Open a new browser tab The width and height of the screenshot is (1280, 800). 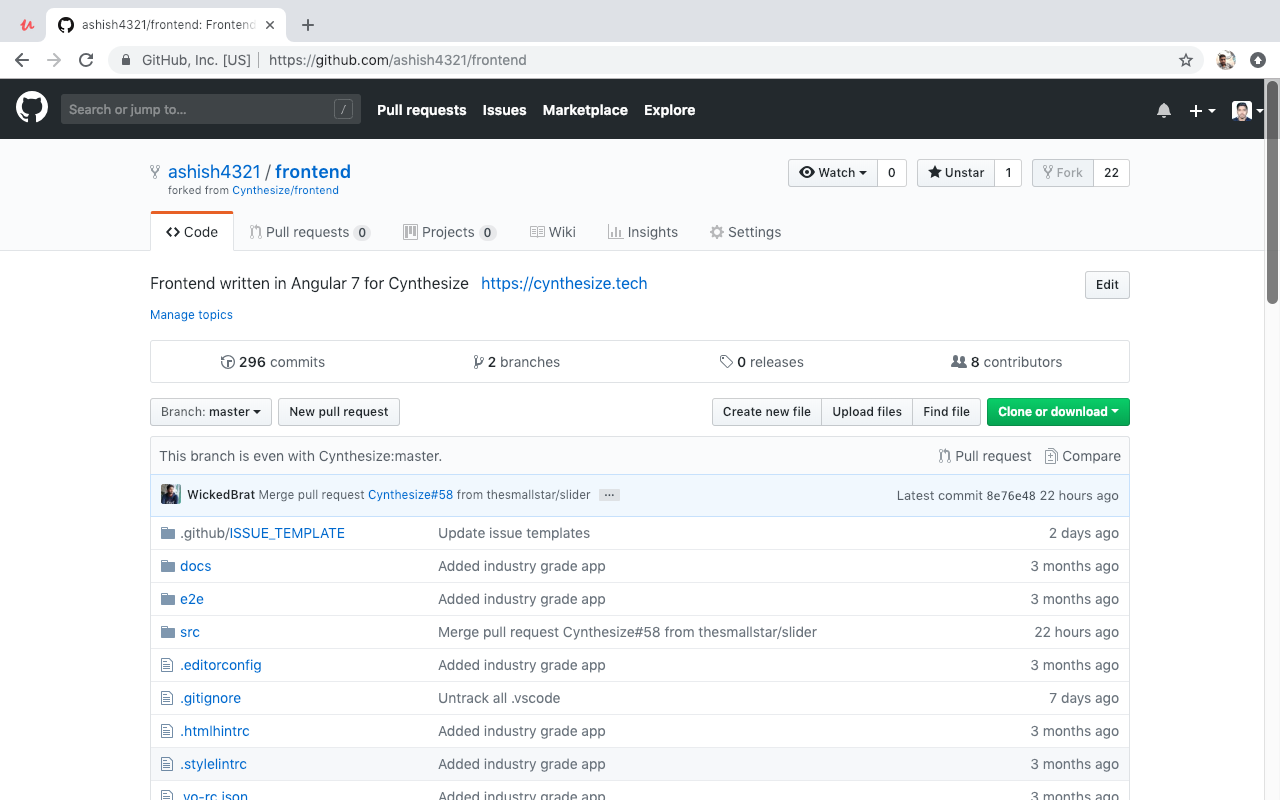308,25
